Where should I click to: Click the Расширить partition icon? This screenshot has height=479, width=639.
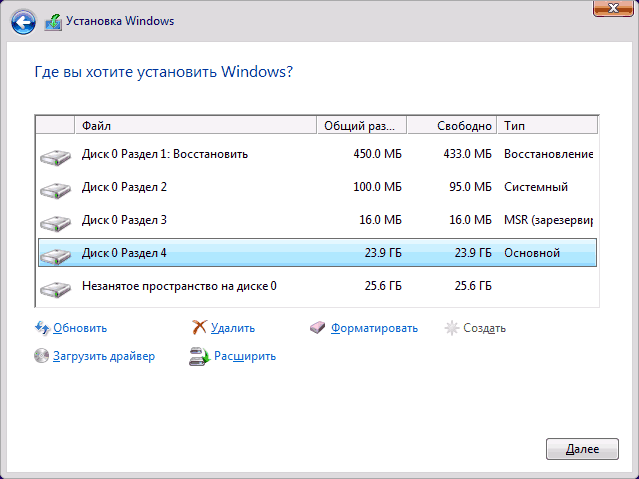[x=198, y=355]
